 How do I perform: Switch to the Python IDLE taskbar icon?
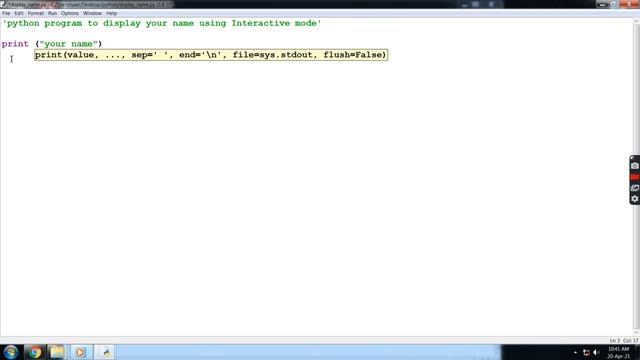[x=105, y=352]
